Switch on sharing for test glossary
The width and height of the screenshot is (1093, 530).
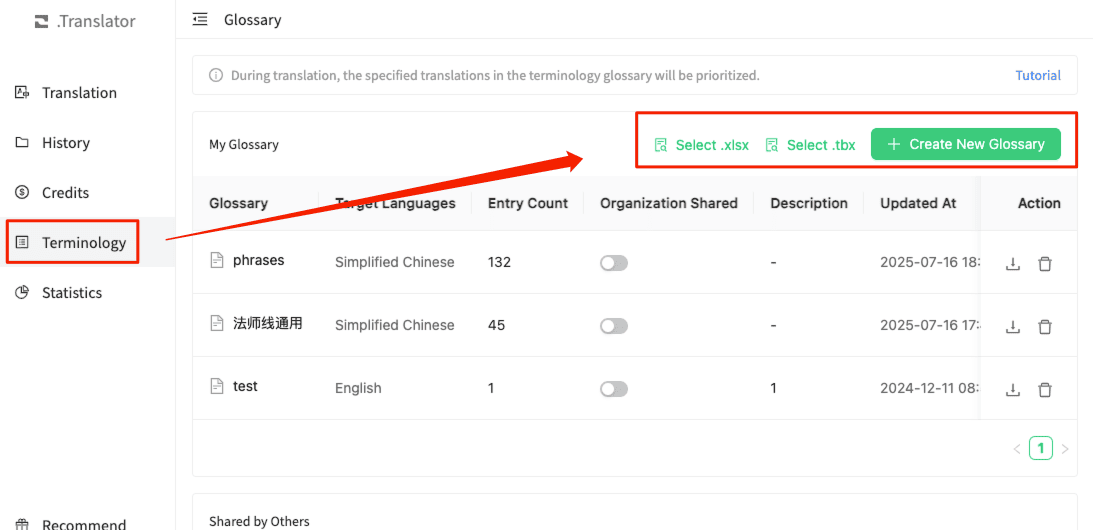click(613, 389)
